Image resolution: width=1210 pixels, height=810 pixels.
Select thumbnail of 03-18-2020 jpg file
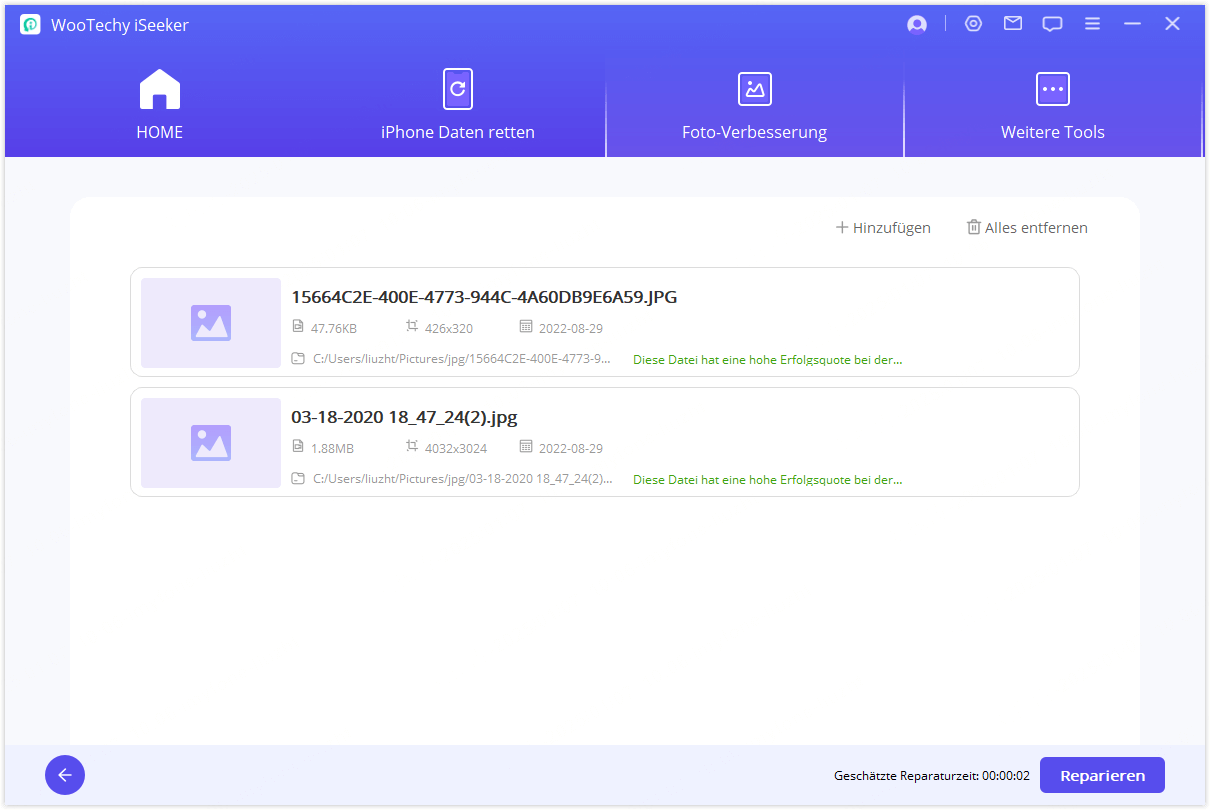(211, 443)
